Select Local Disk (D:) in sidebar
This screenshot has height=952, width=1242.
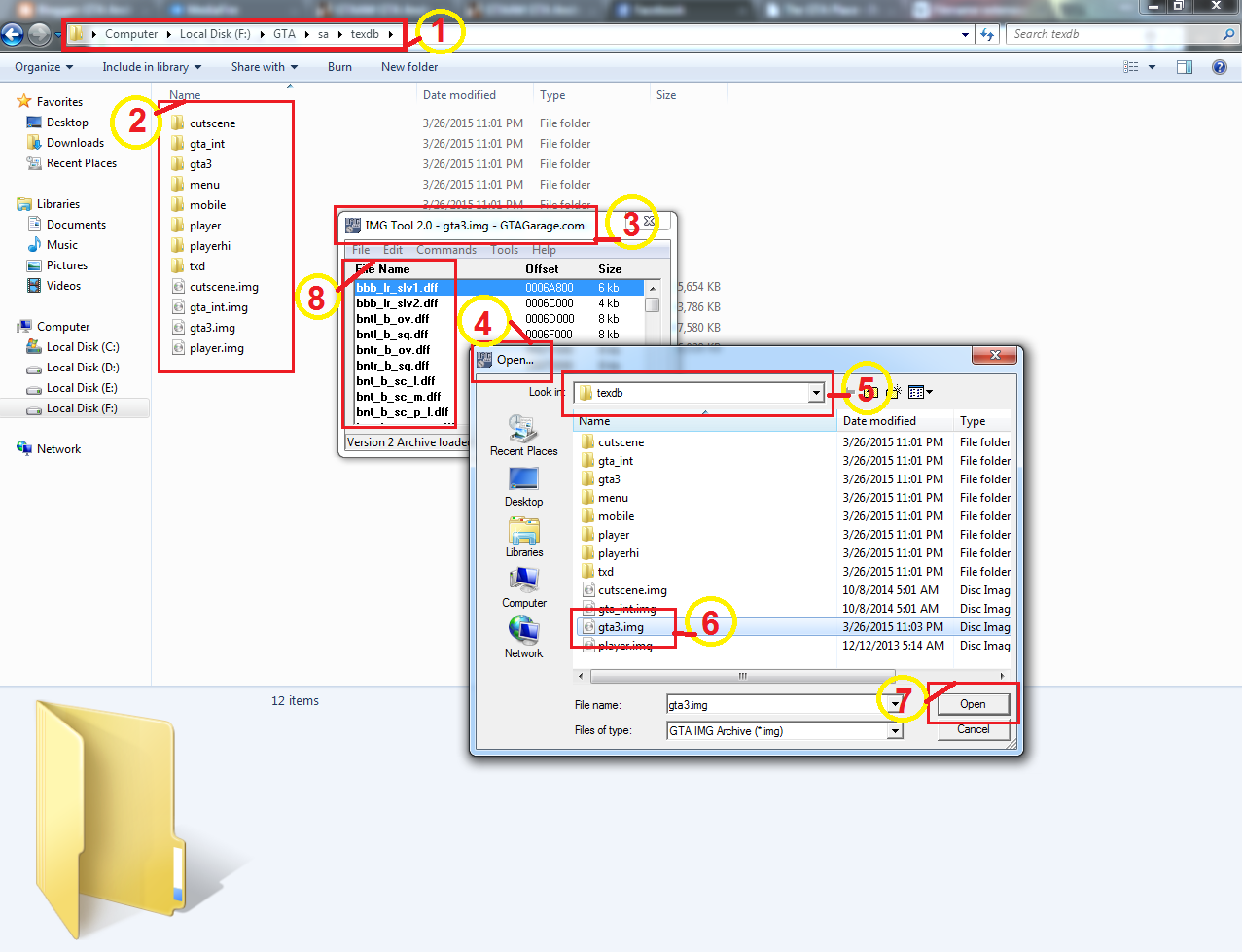[83, 368]
